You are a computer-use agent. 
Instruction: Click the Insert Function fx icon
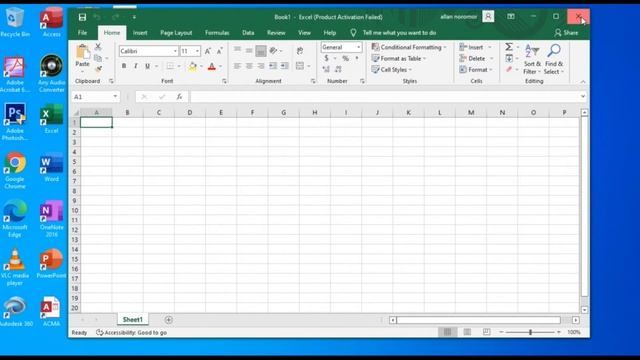point(179,97)
